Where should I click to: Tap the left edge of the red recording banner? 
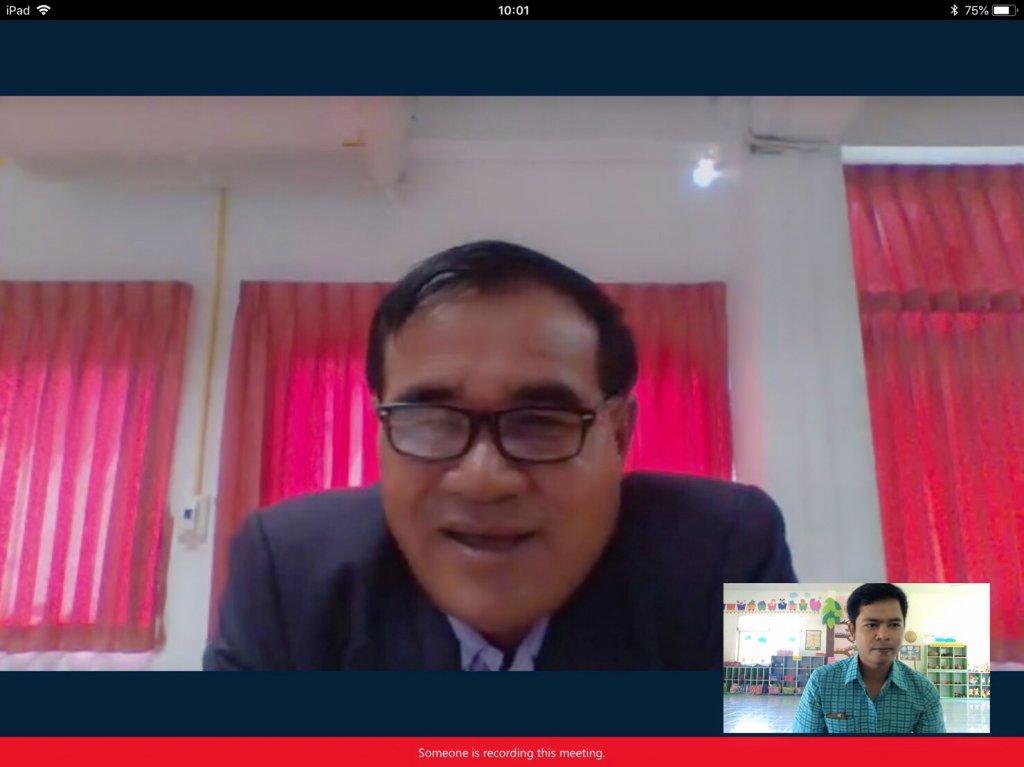click(x=20, y=753)
